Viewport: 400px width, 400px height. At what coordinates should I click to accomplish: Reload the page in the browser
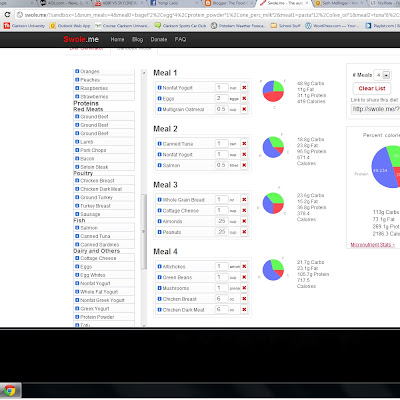coord(7,15)
